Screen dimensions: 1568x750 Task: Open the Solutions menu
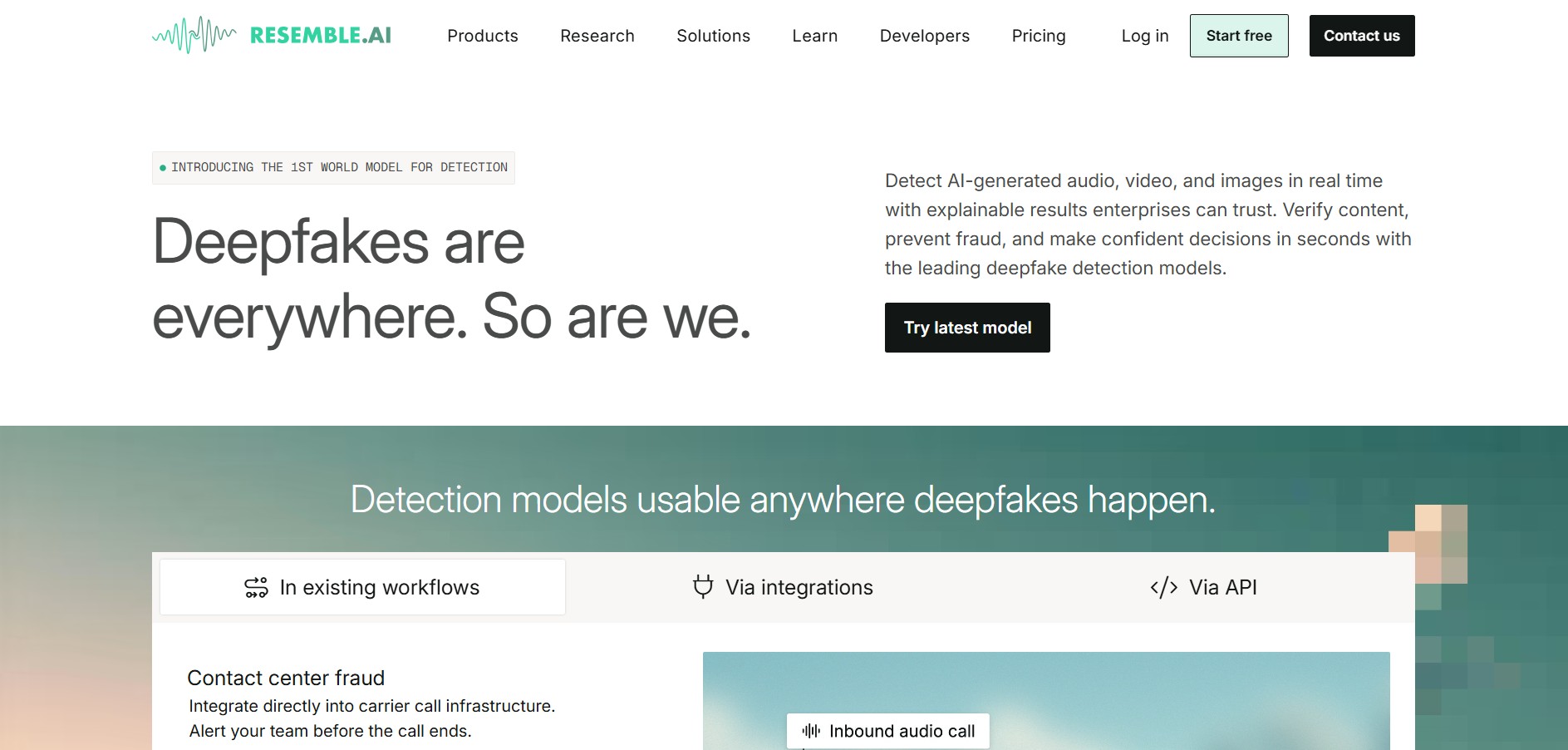point(713,36)
